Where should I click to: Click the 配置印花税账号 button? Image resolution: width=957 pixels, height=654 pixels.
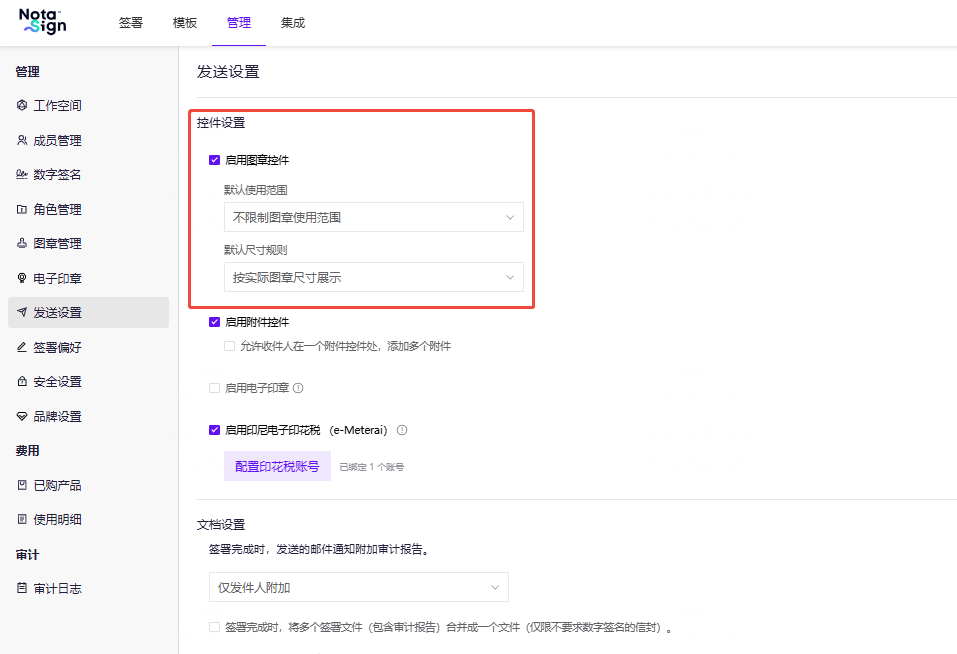pyautogui.click(x=277, y=466)
